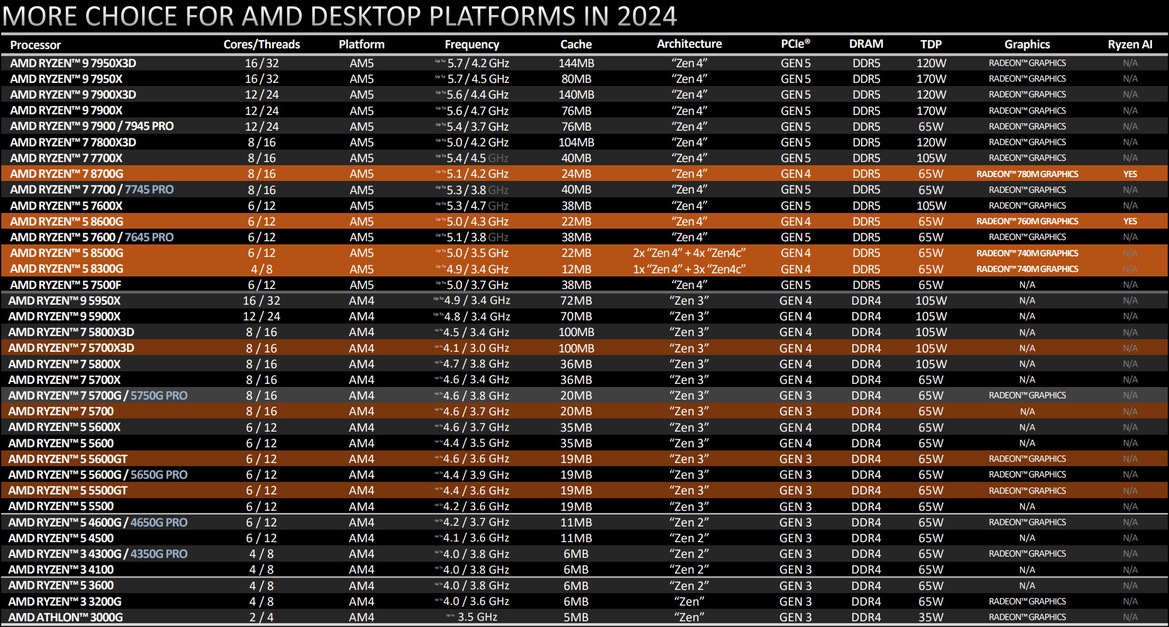Select processor name "AMD RYZEN 9 7900X"
The image size is (1169, 627).
[66, 110]
